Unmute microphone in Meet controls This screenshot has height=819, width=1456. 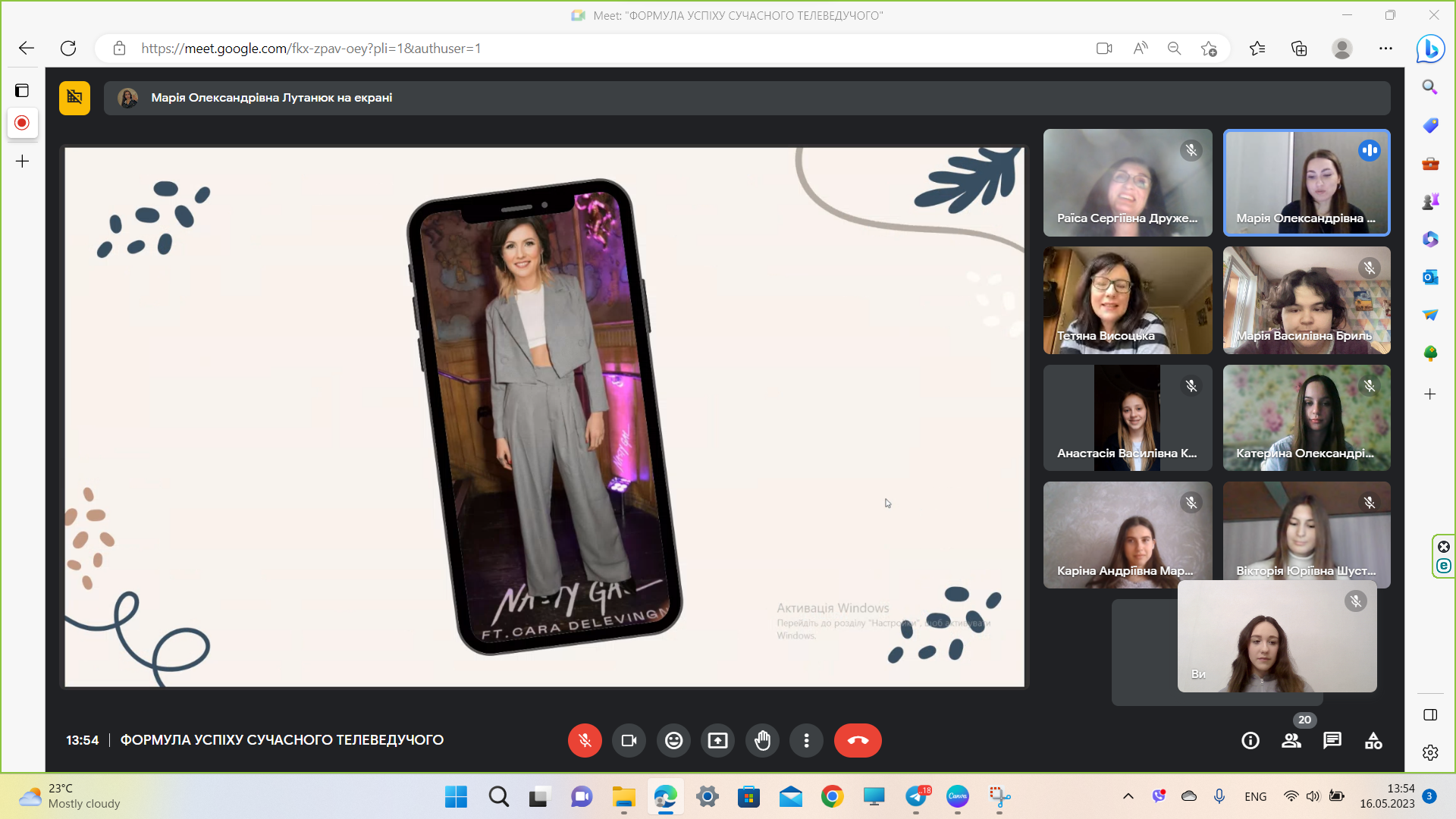coord(585,740)
